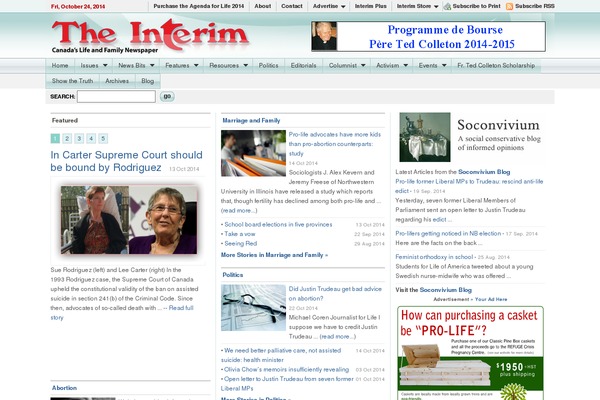Open 'School board elections in five provinces'

tap(278, 225)
